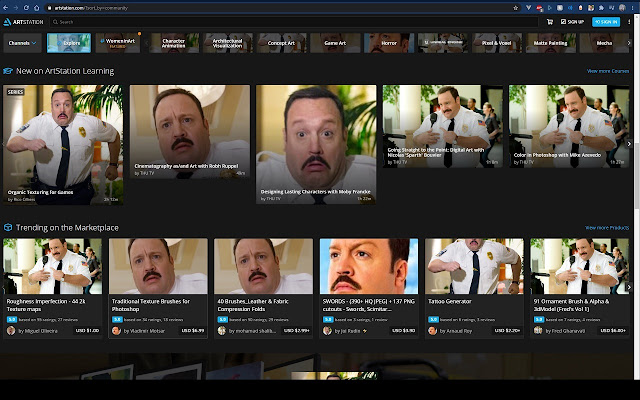Click the ArtStation logo
640x400 pixels.
click(x=23, y=22)
